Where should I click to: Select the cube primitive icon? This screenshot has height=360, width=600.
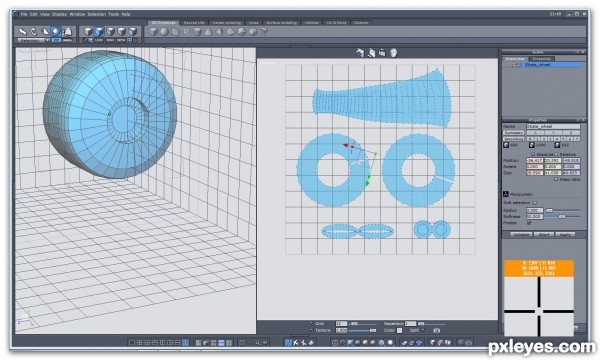click(x=153, y=32)
